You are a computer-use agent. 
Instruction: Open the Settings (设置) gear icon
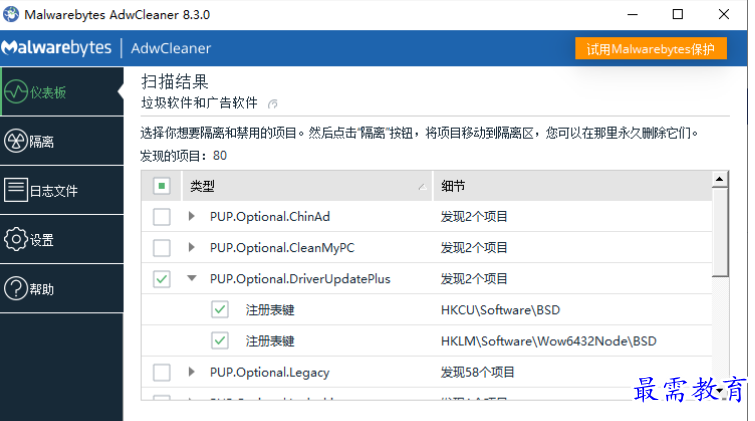point(16,239)
